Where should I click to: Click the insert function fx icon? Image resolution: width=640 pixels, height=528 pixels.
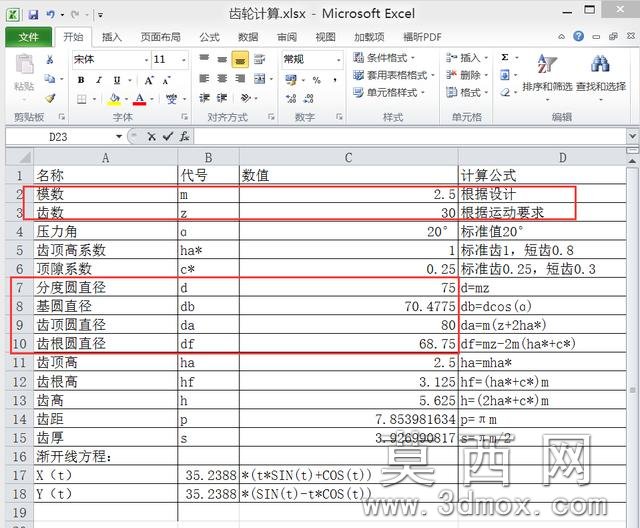[x=184, y=136]
